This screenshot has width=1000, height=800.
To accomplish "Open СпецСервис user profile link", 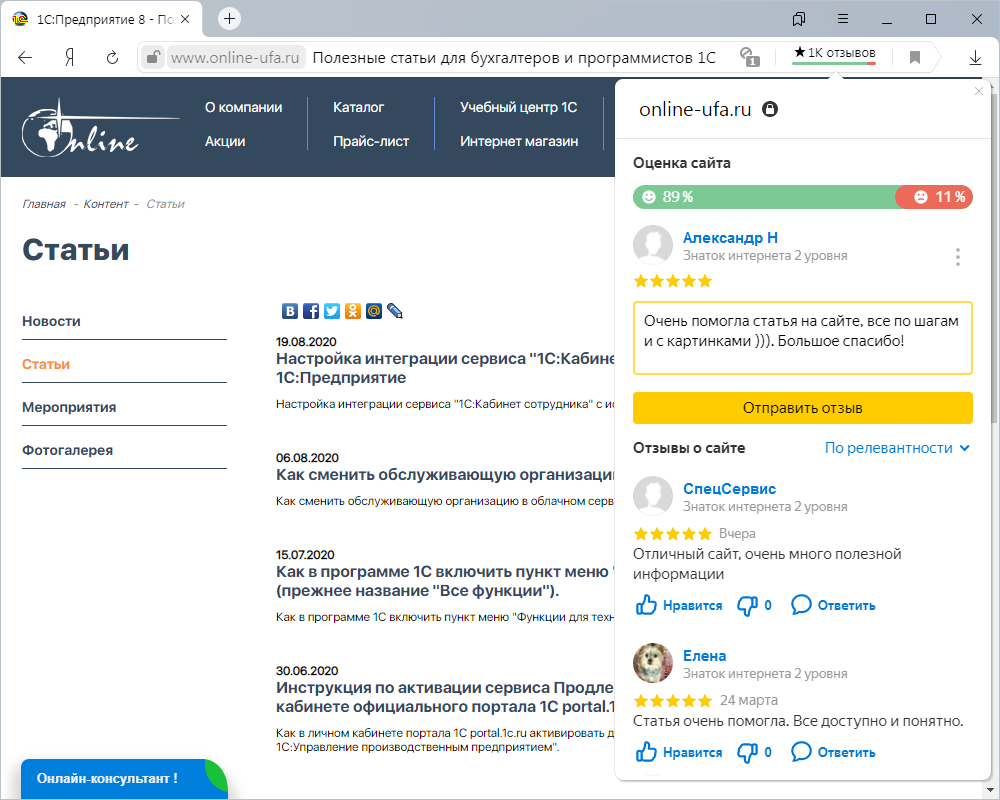I will click(729, 489).
